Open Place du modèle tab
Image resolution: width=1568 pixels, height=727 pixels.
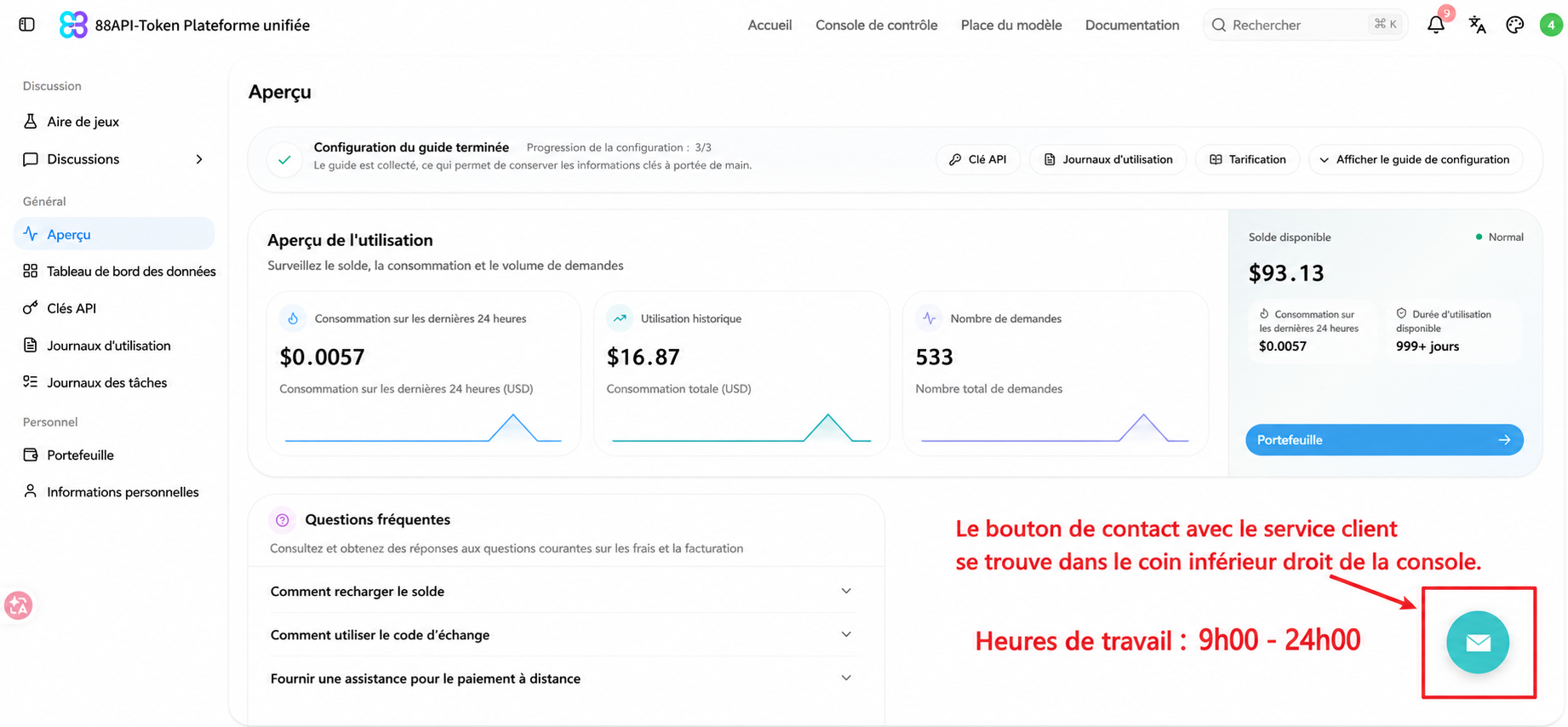[1011, 25]
